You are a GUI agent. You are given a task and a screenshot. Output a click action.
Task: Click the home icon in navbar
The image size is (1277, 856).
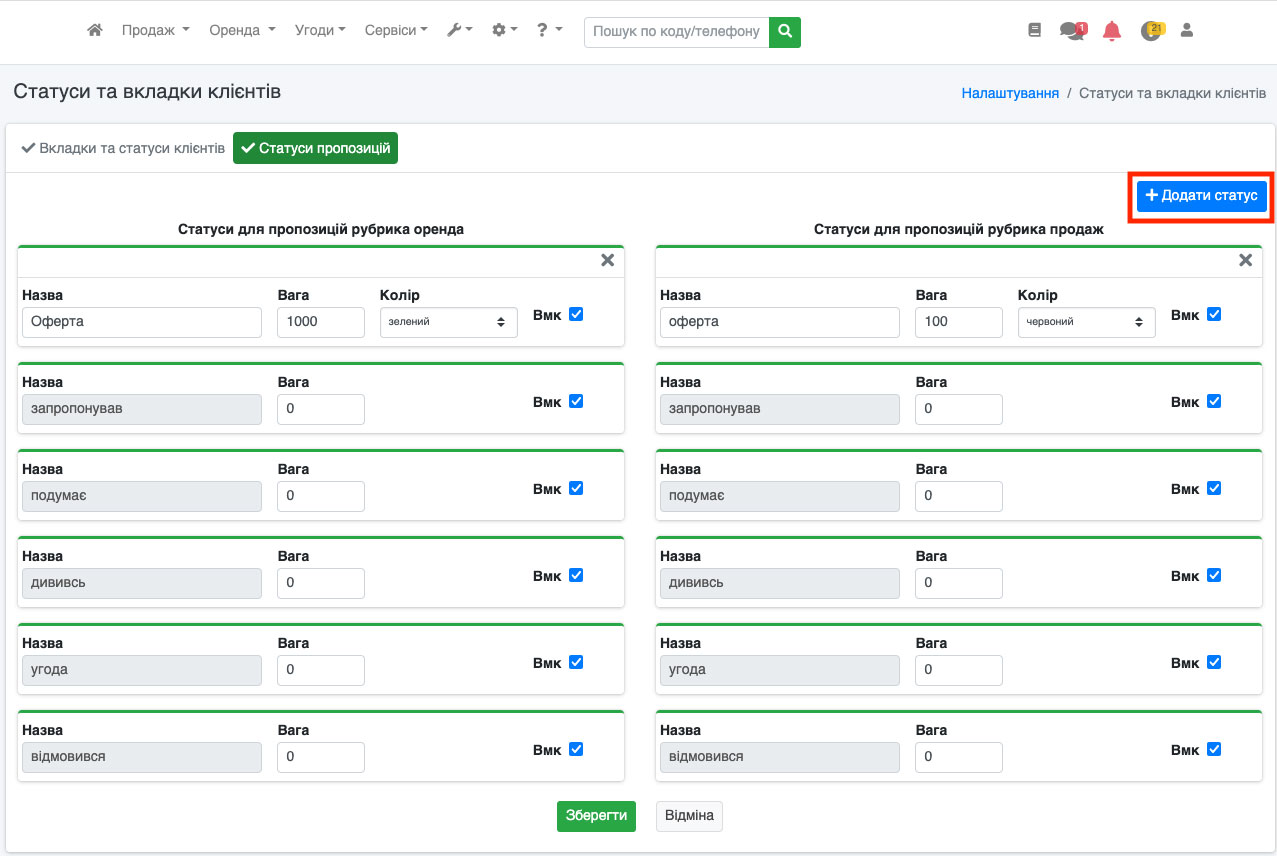(x=95, y=31)
